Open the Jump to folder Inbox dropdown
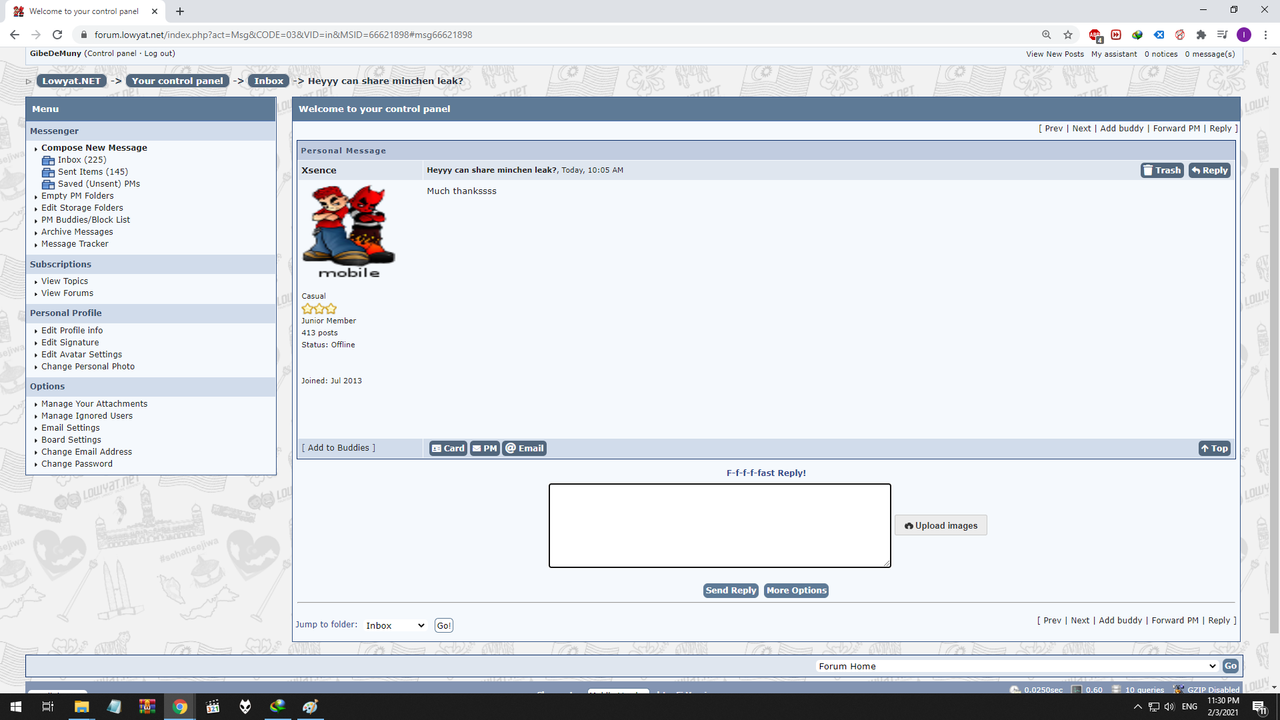 coord(395,625)
